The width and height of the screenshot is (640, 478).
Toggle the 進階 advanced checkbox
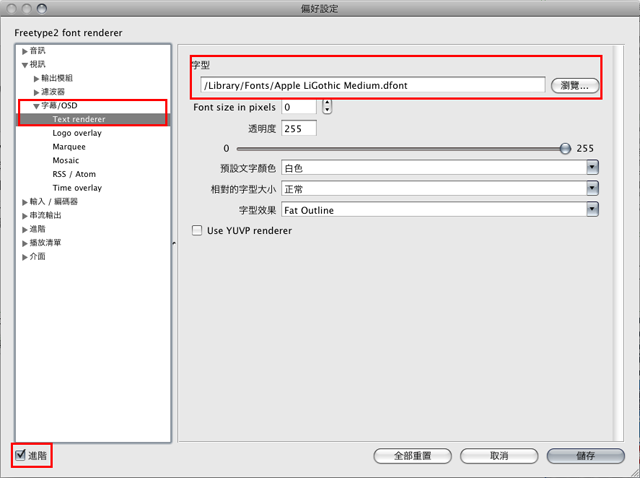(20, 455)
